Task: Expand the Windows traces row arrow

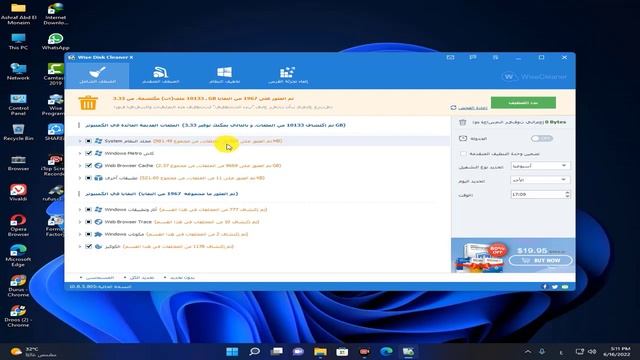Action: pos(80,209)
